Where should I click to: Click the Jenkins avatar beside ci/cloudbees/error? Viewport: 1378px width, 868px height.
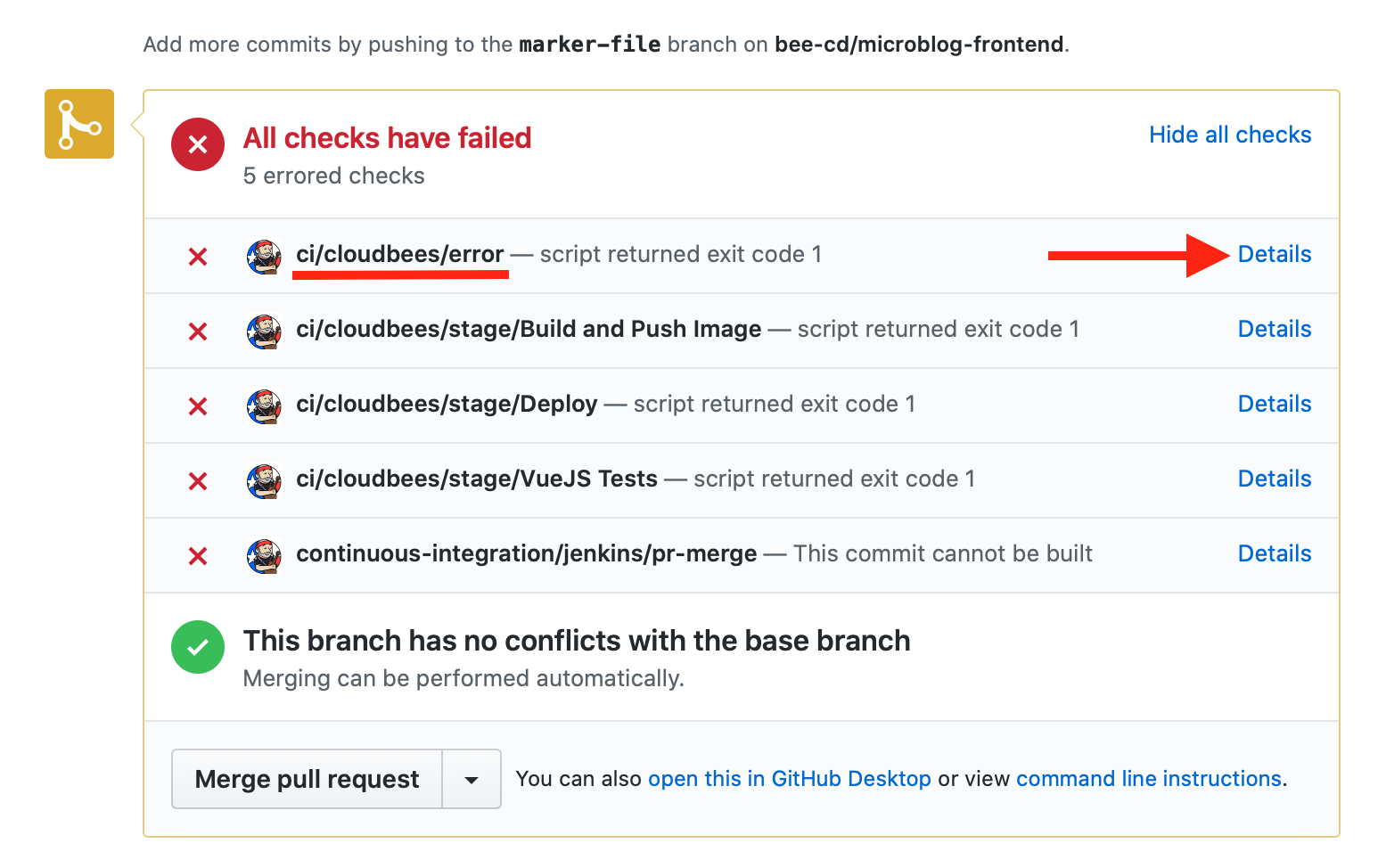[x=264, y=257]
